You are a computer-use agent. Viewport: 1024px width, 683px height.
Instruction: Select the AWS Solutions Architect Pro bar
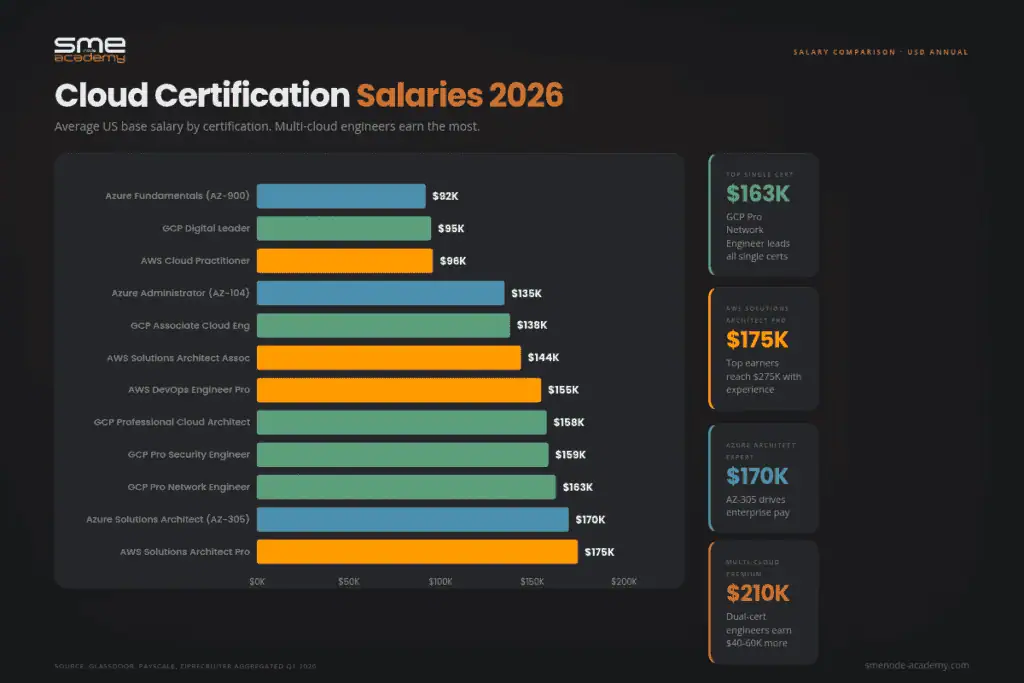coord(417,552)
